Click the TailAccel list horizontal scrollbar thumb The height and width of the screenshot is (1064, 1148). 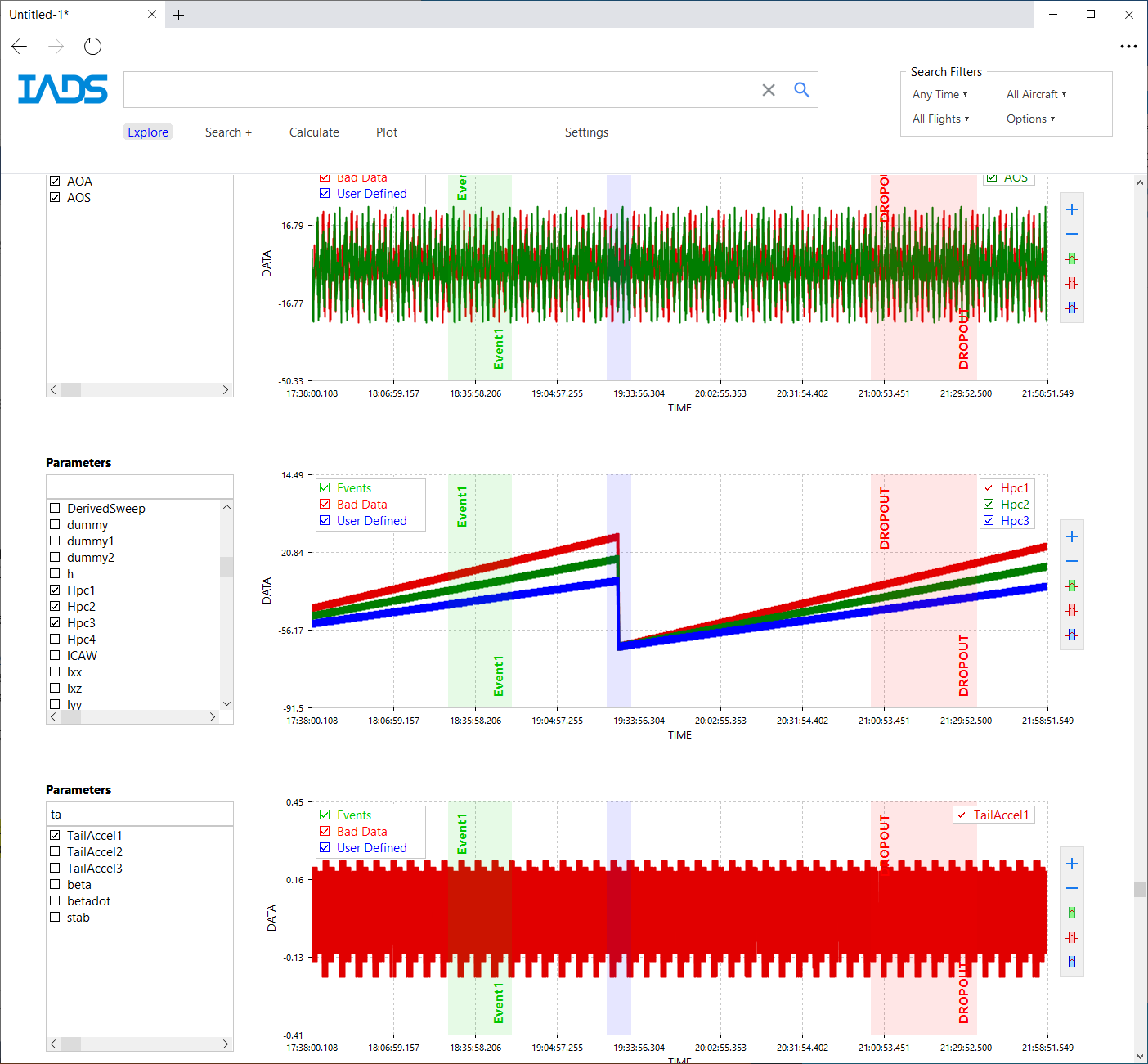click(71, 1044)
